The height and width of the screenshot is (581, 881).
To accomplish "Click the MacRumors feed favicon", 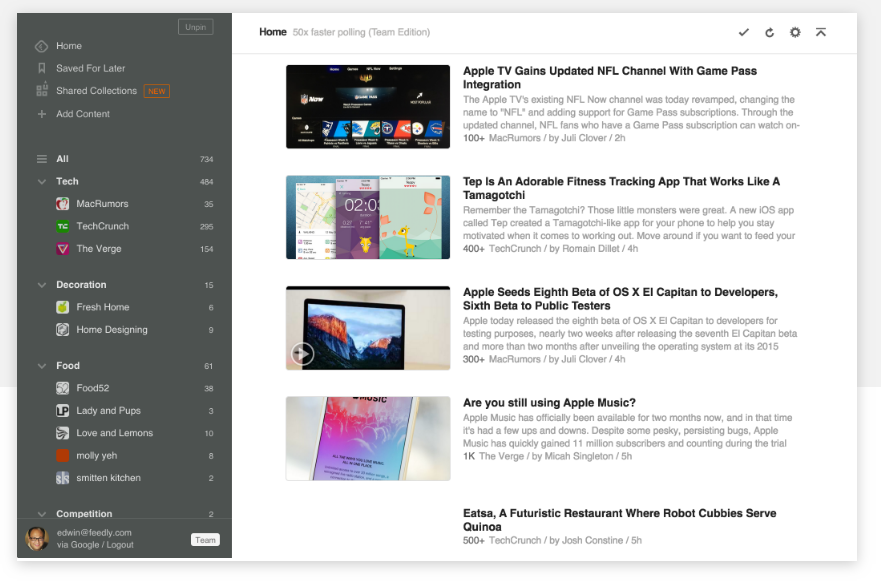I will click(62, 204).
